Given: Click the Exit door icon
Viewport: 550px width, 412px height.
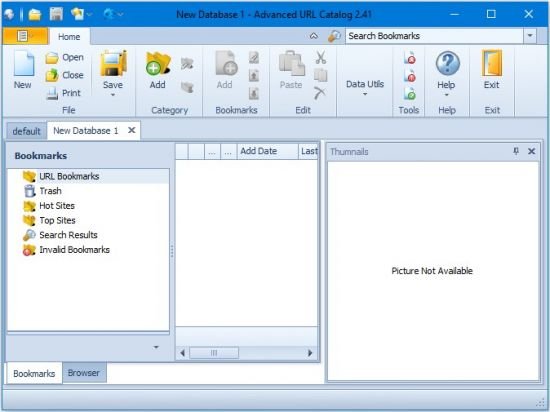Looking at the screenshot, I should click(492, 63).
